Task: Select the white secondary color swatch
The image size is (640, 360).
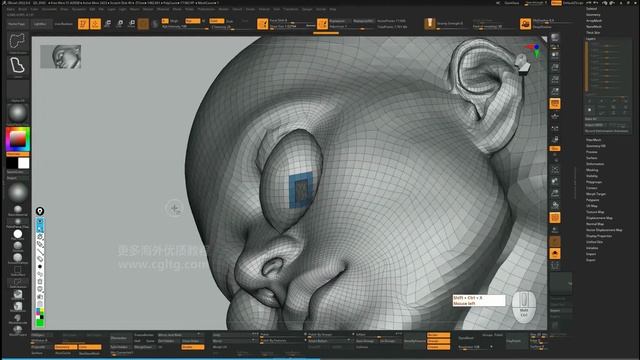Action: [24, 163]
